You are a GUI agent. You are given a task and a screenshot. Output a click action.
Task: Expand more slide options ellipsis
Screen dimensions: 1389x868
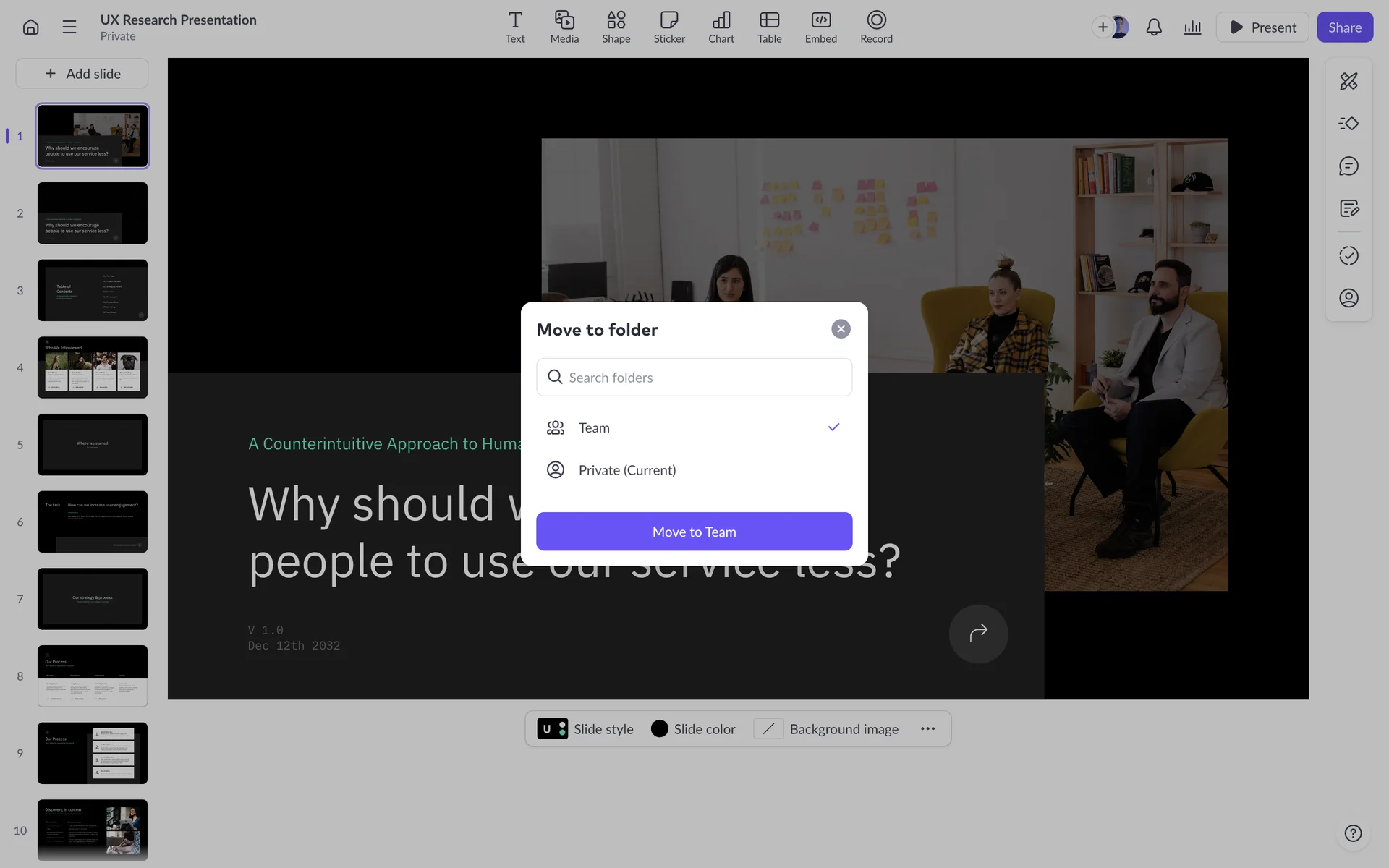(x=927, y=729)
